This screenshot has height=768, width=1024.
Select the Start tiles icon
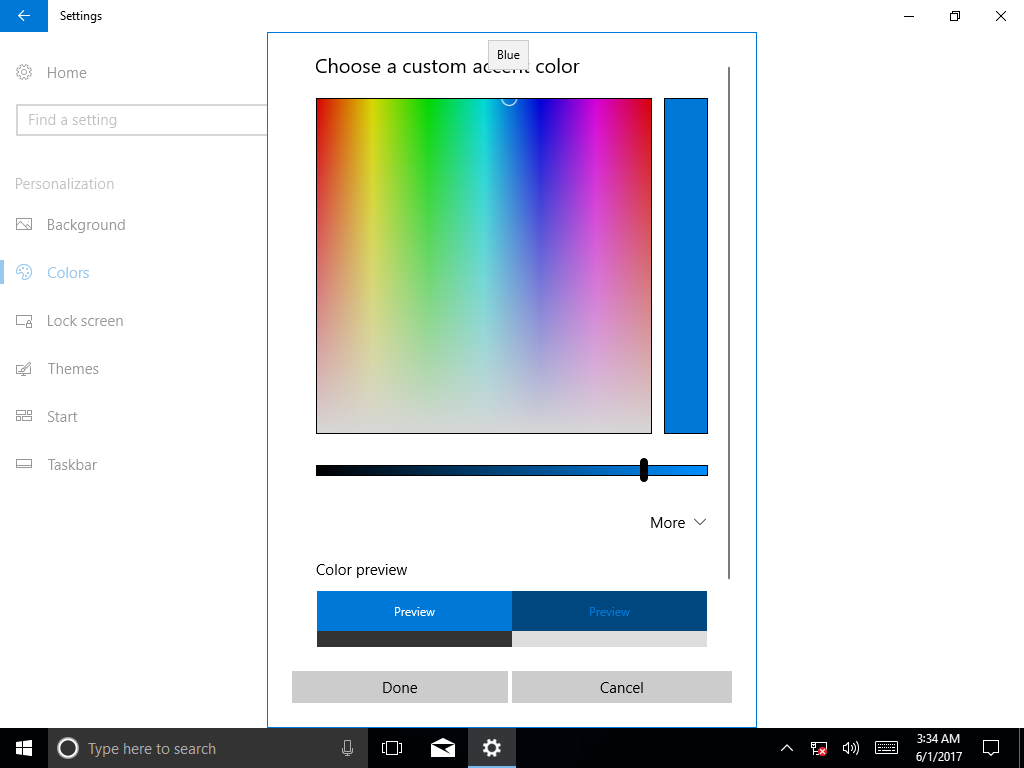(x=24, y=417)
